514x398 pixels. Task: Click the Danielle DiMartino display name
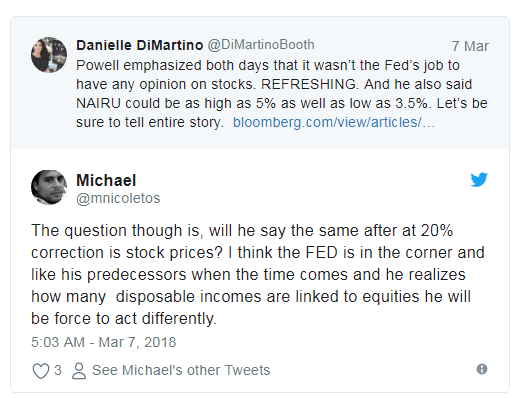point(139,45)
